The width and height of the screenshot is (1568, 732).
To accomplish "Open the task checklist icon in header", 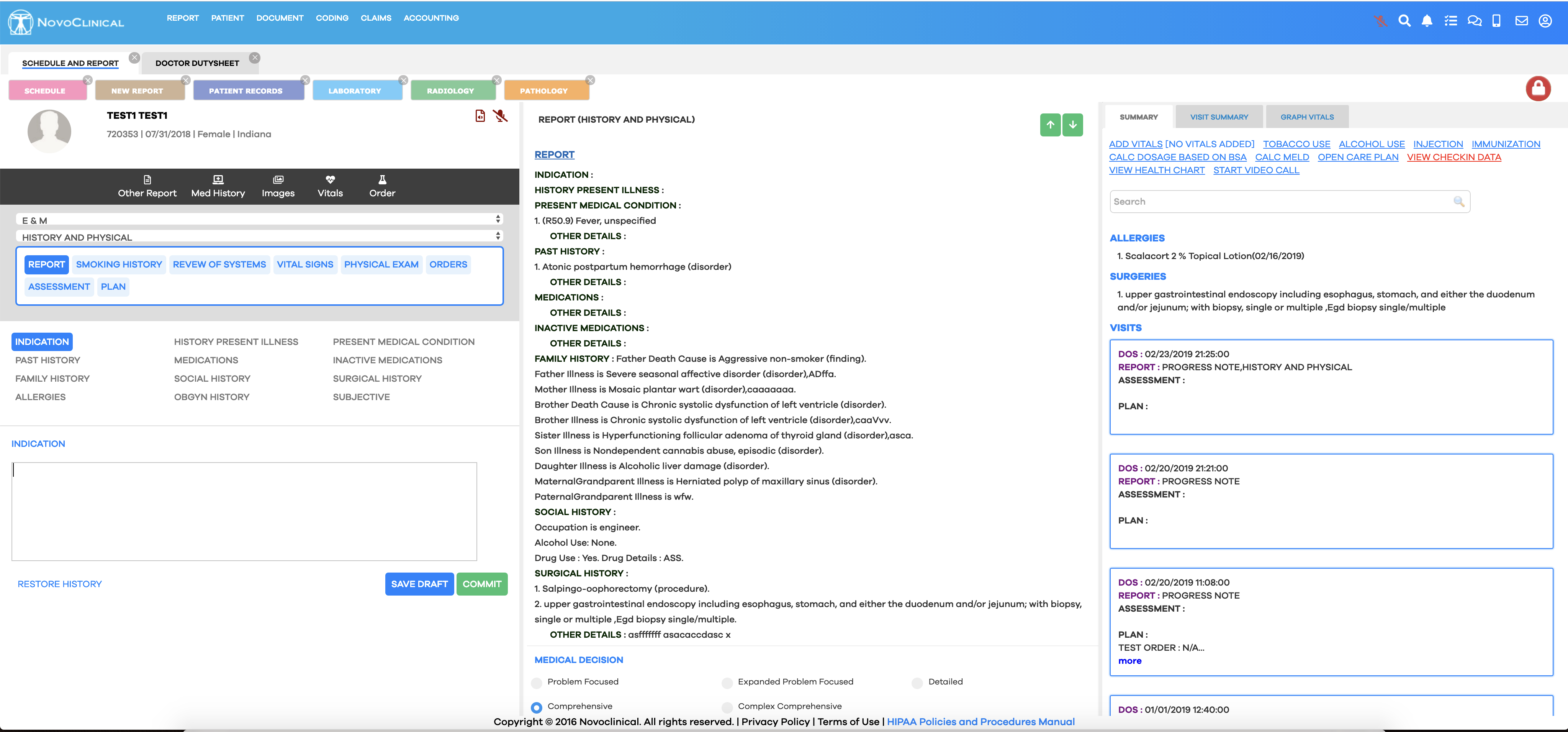I will coord(1450,21).
